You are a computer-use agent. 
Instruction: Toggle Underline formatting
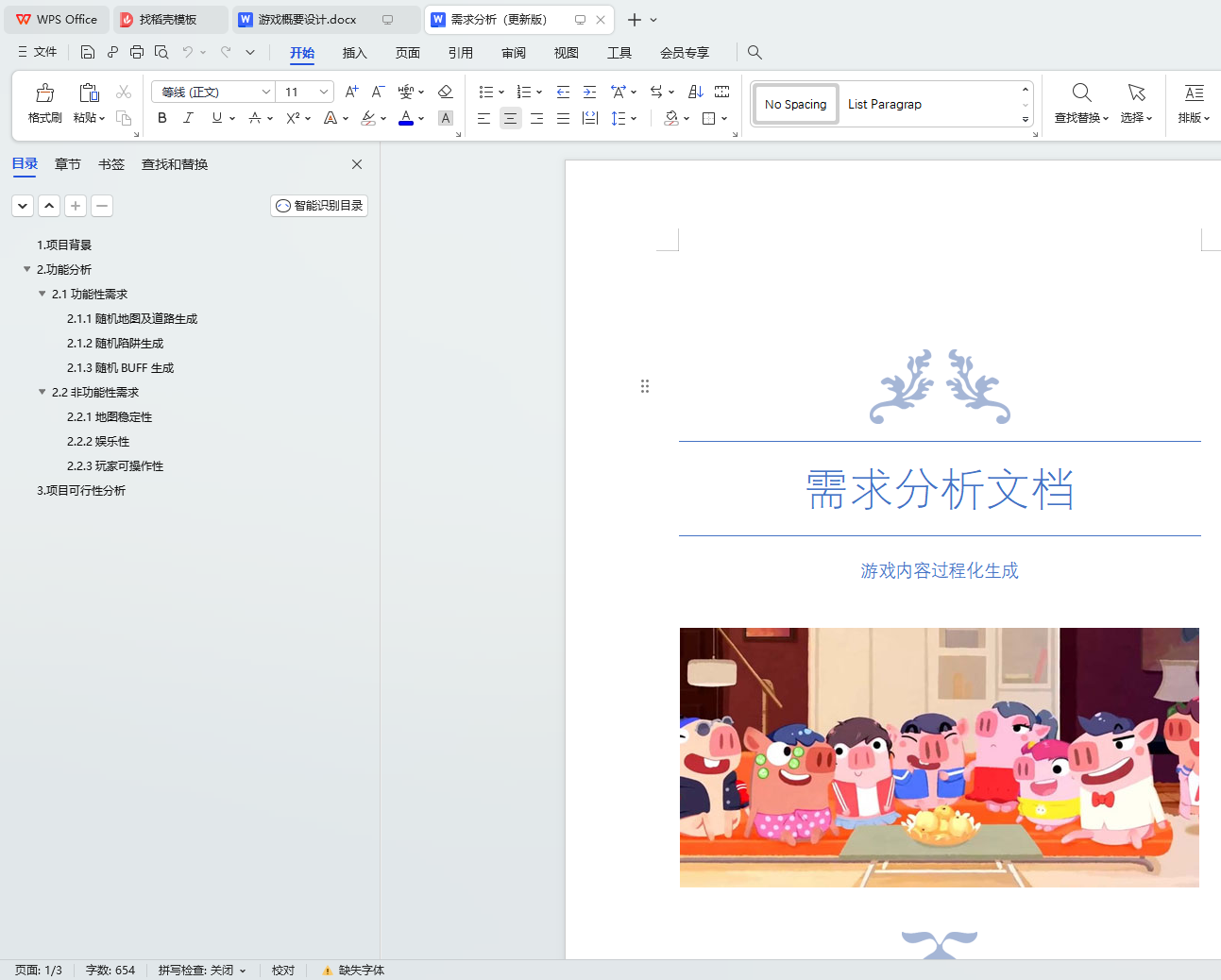click(217, 118)
